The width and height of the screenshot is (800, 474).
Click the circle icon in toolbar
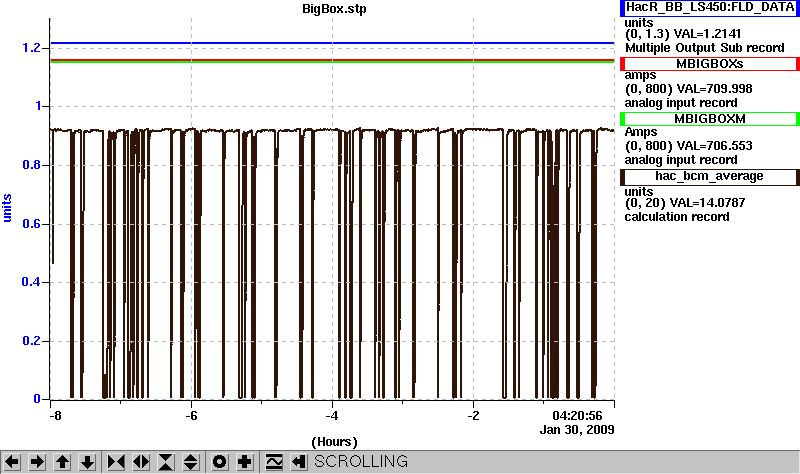pyautogui.click(x=219, y=462)
